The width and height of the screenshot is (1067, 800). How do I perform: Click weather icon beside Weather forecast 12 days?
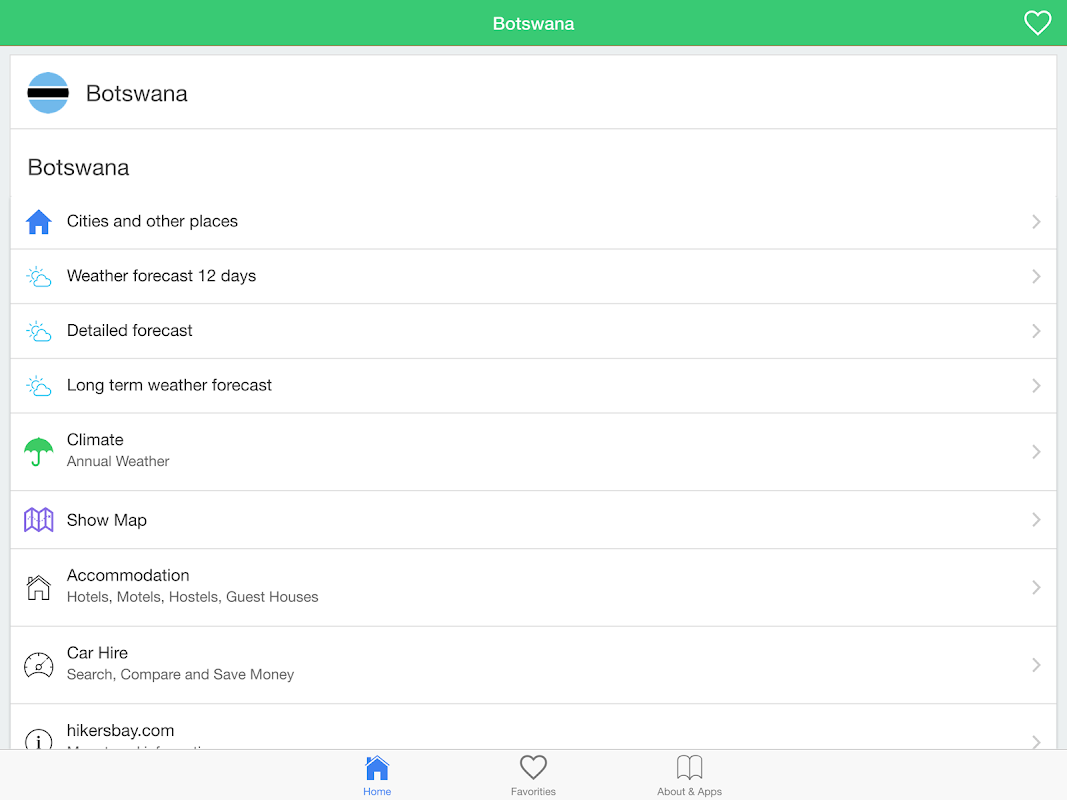point(39,276)
